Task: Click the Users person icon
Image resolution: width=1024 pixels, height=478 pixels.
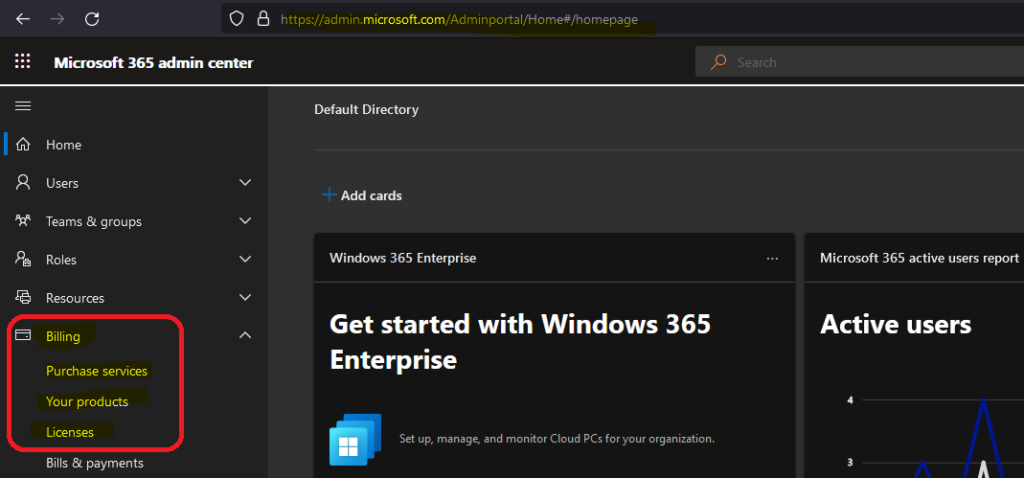Action: coord(24,182)
